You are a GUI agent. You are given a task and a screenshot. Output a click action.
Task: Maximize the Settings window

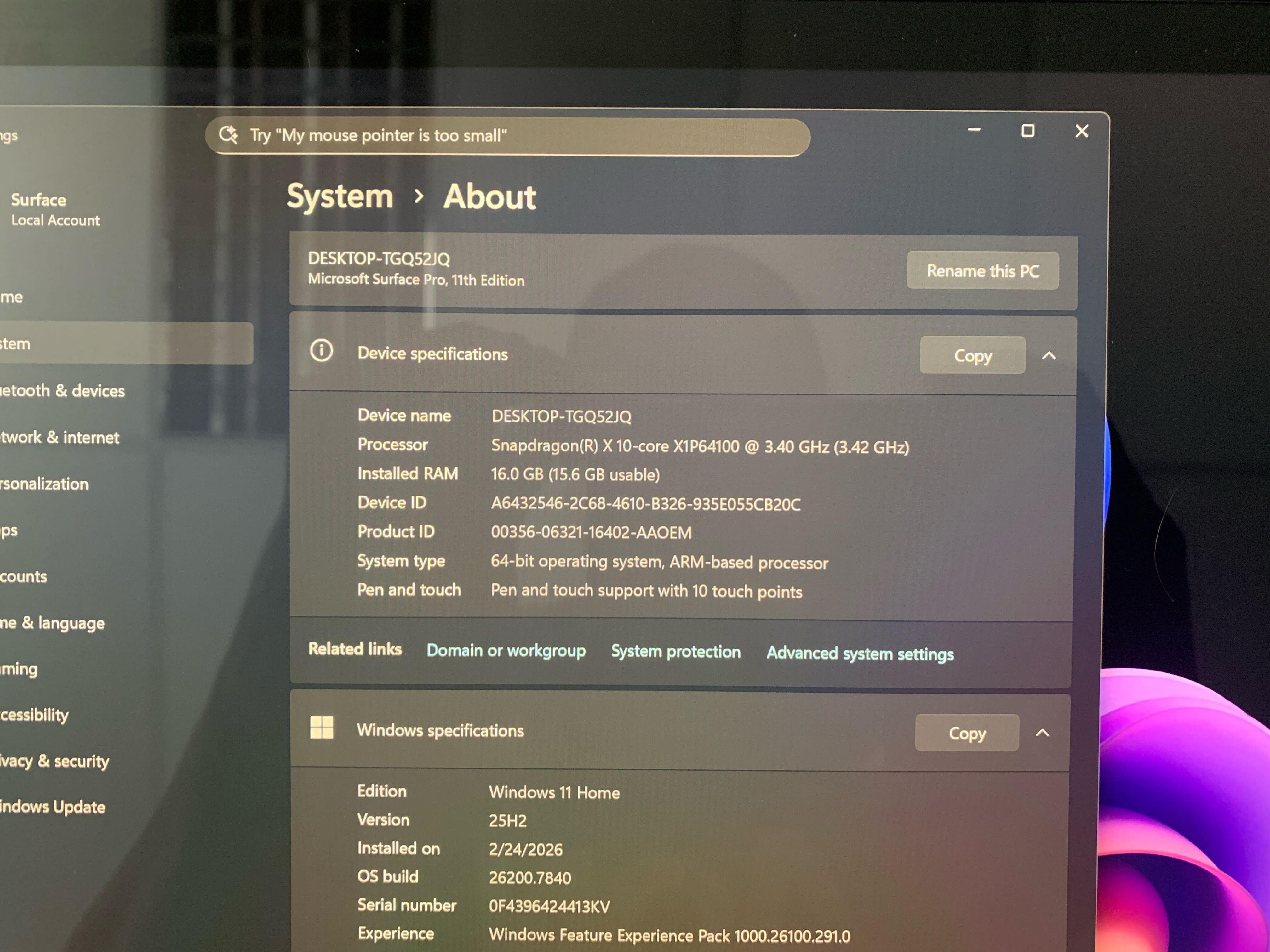point(1028,131)
